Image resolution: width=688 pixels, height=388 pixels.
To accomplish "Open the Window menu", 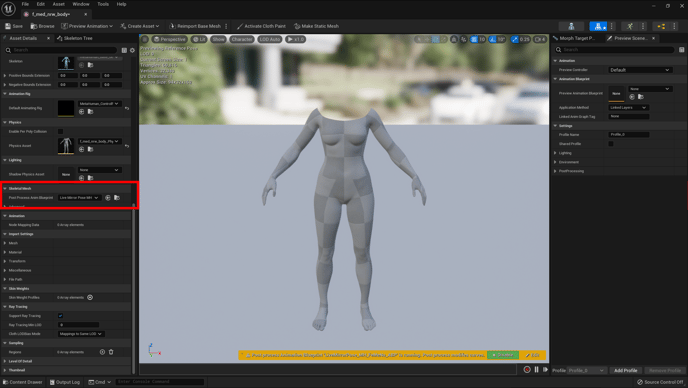I will coord(81,4).
